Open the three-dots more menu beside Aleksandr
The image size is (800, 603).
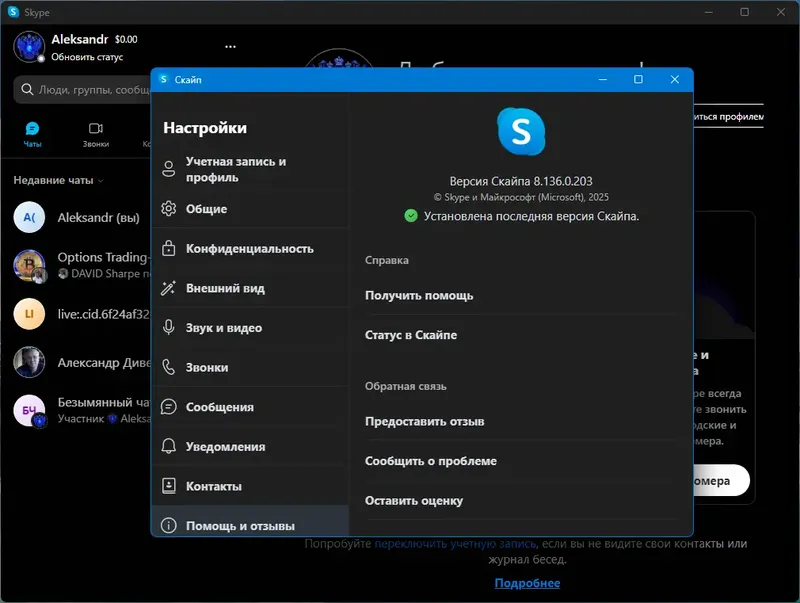pyautogui.click(x=231, y=46)
